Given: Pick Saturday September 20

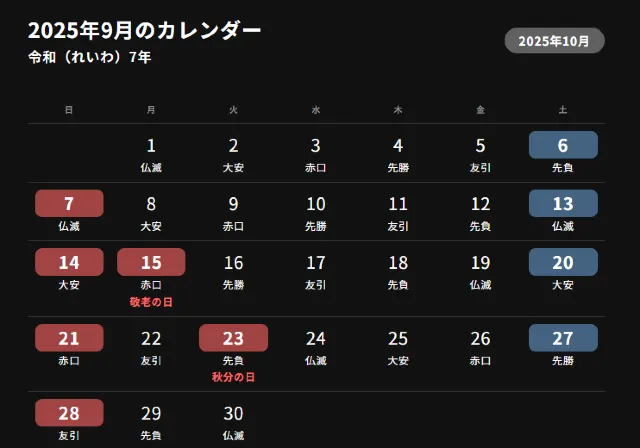Looking at the screenshot, I should (x=563, y=262).
